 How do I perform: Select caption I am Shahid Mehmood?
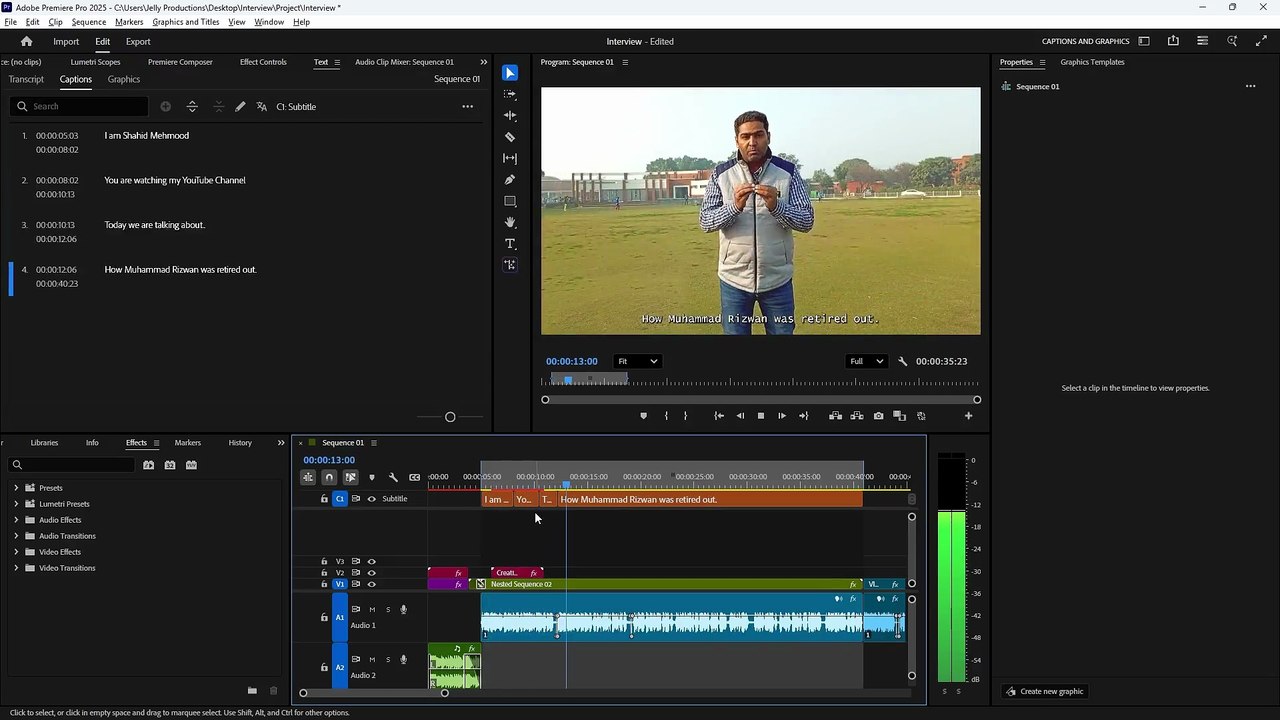pos(146,135)
